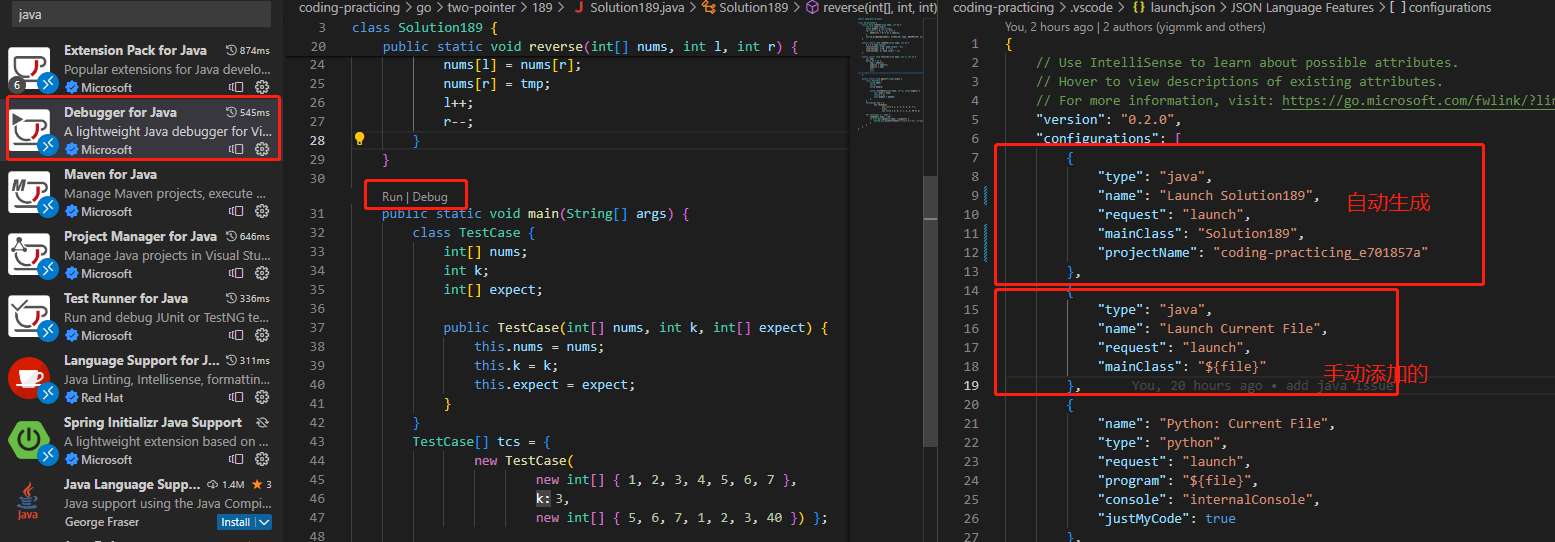The height and width of the screenshot is (542, 1555).
Task: Click Debug above the main method
Action: [x=430, y=197]
